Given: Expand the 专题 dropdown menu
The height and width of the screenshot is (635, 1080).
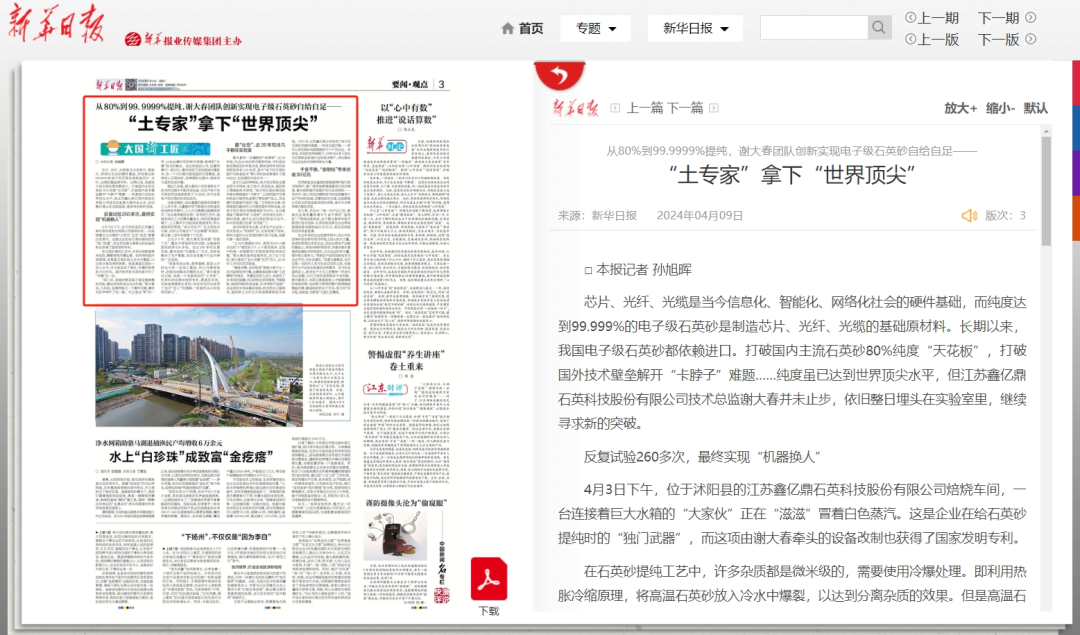Looking at the screenshot, I should tap(596, 28).
